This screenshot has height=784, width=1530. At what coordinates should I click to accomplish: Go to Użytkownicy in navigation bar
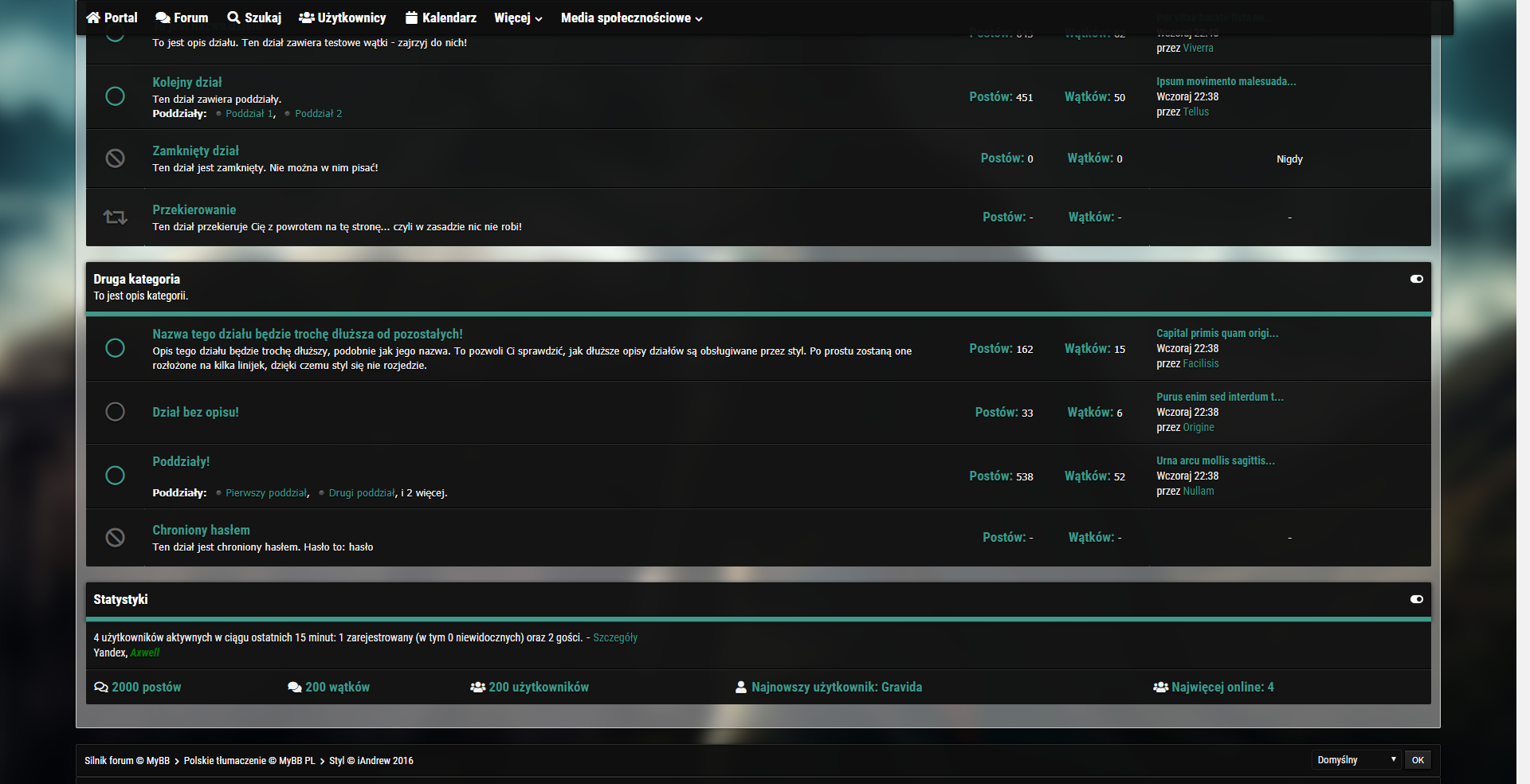pos(343,18)
